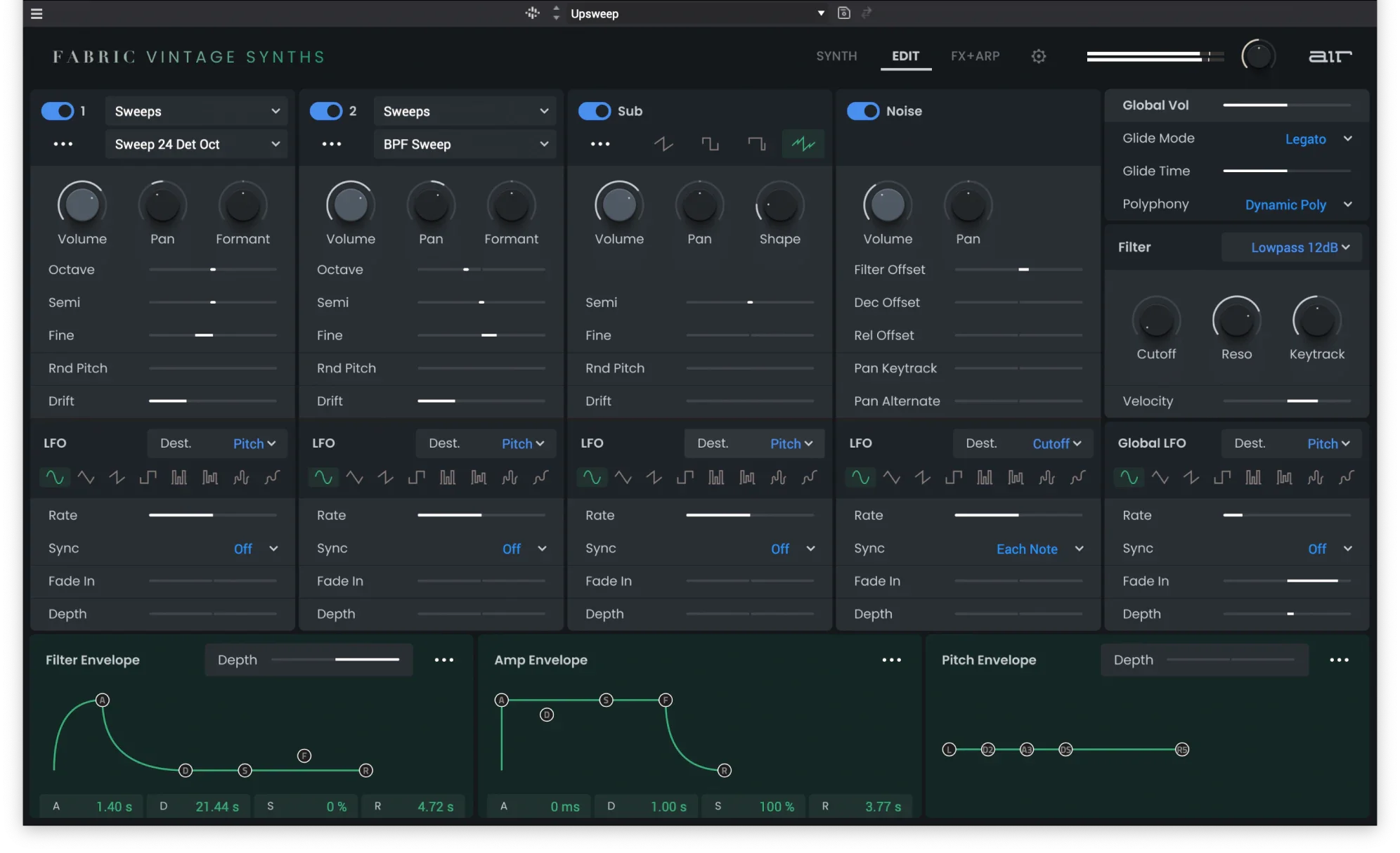
Task: Select the Sub highlighted noise-wave icon
Action: pos(803,144)
